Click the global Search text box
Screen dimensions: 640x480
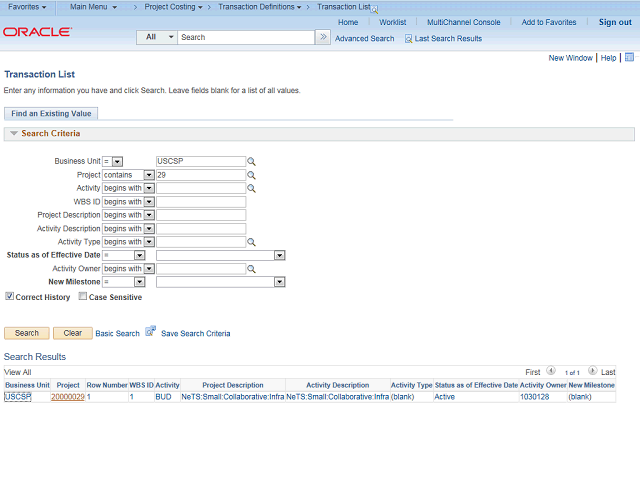tap(246, 37)
